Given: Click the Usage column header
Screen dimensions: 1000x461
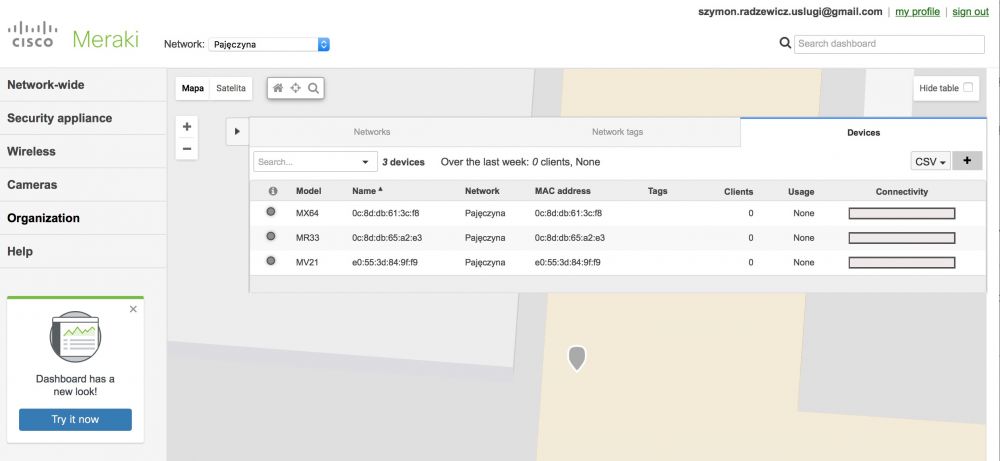Looking at the screenshot, I should tap(801, 191).
